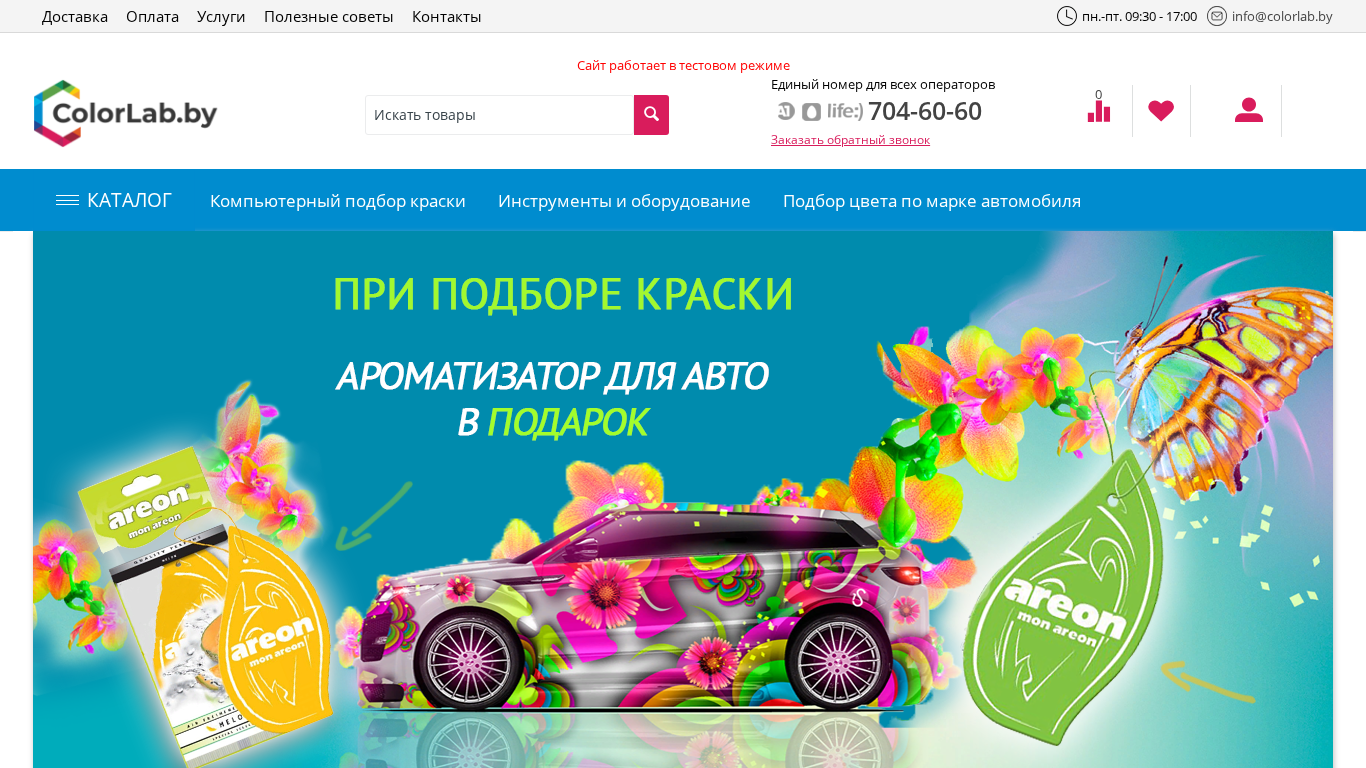Viewport: 1366px width, 768px height.
Task: Open the Оплата menu item
Action: [x=152, y=17]
